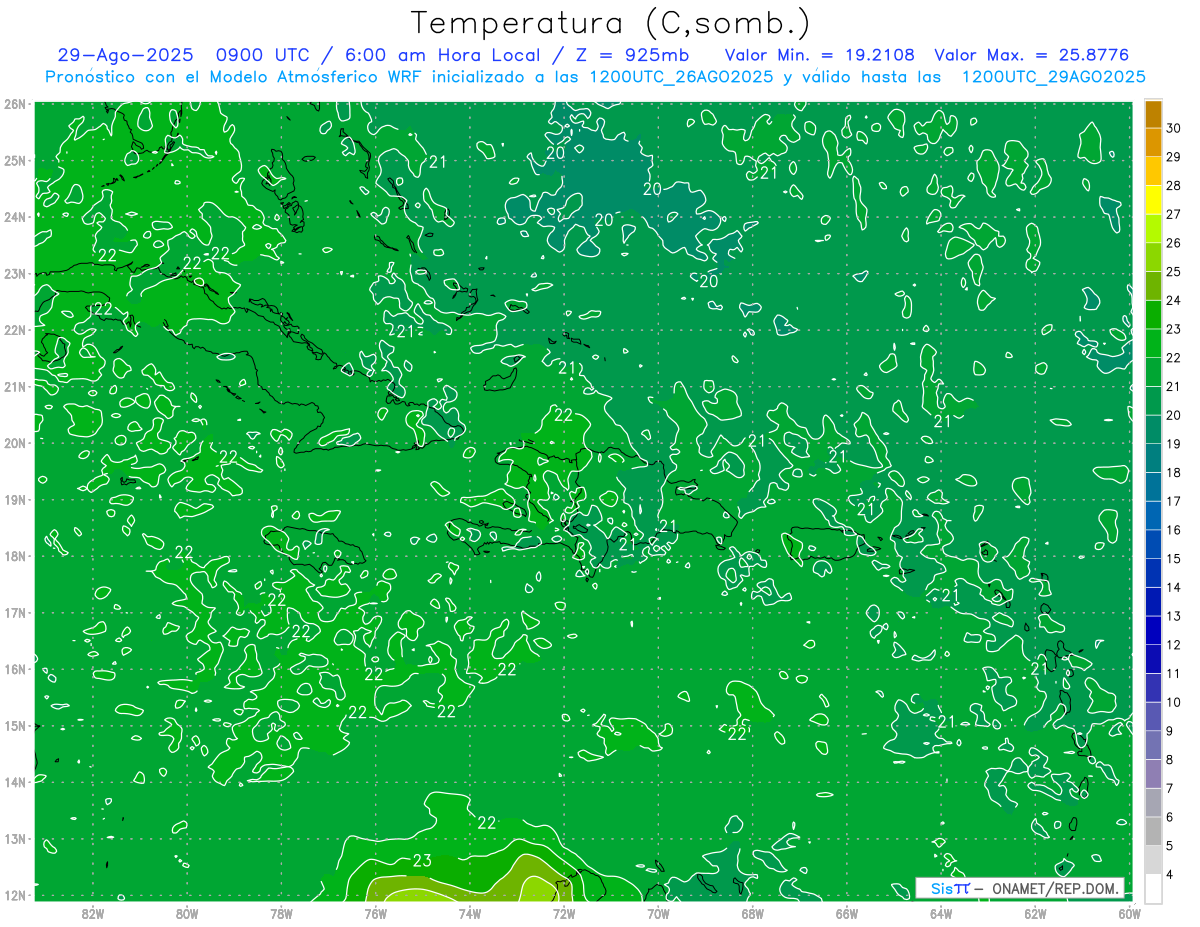Screen dimensions: 1200x927
Task: Click the "64W" longitude label
Action: [x=941, y=913]
